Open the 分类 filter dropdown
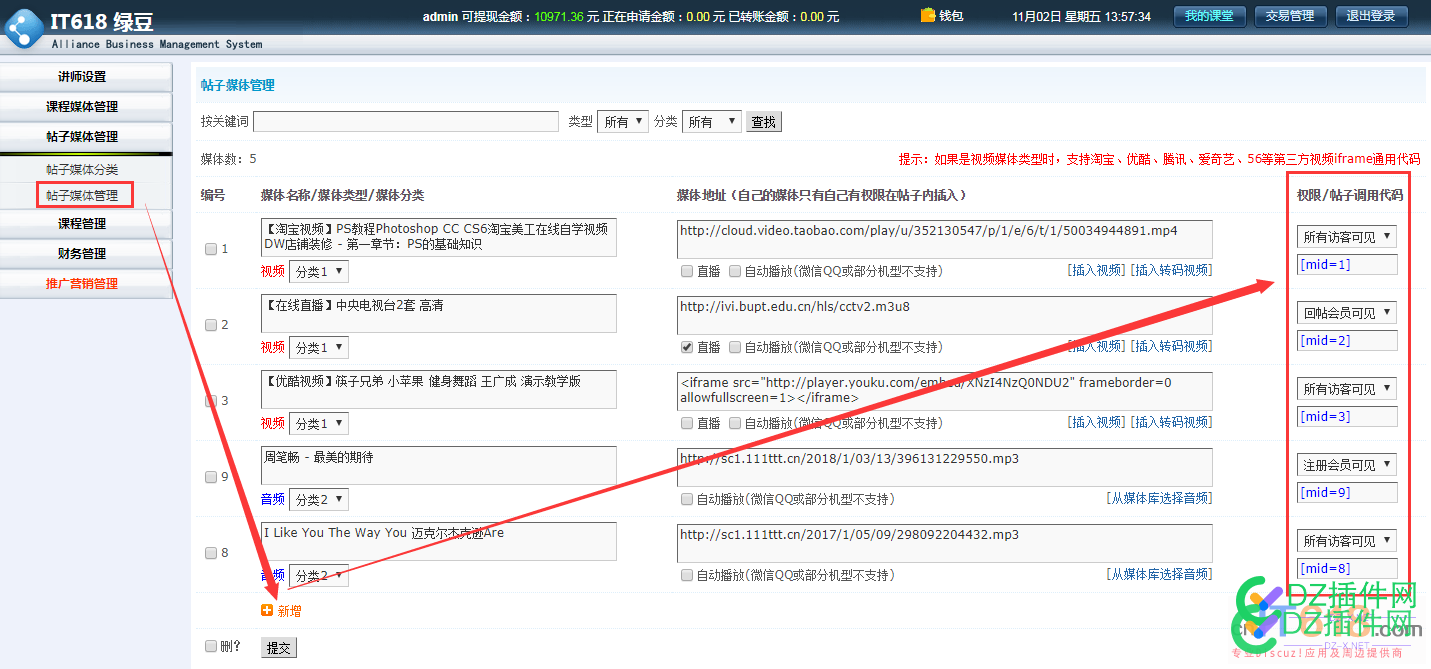1431x669 pixels. click(x=711, y=121)
